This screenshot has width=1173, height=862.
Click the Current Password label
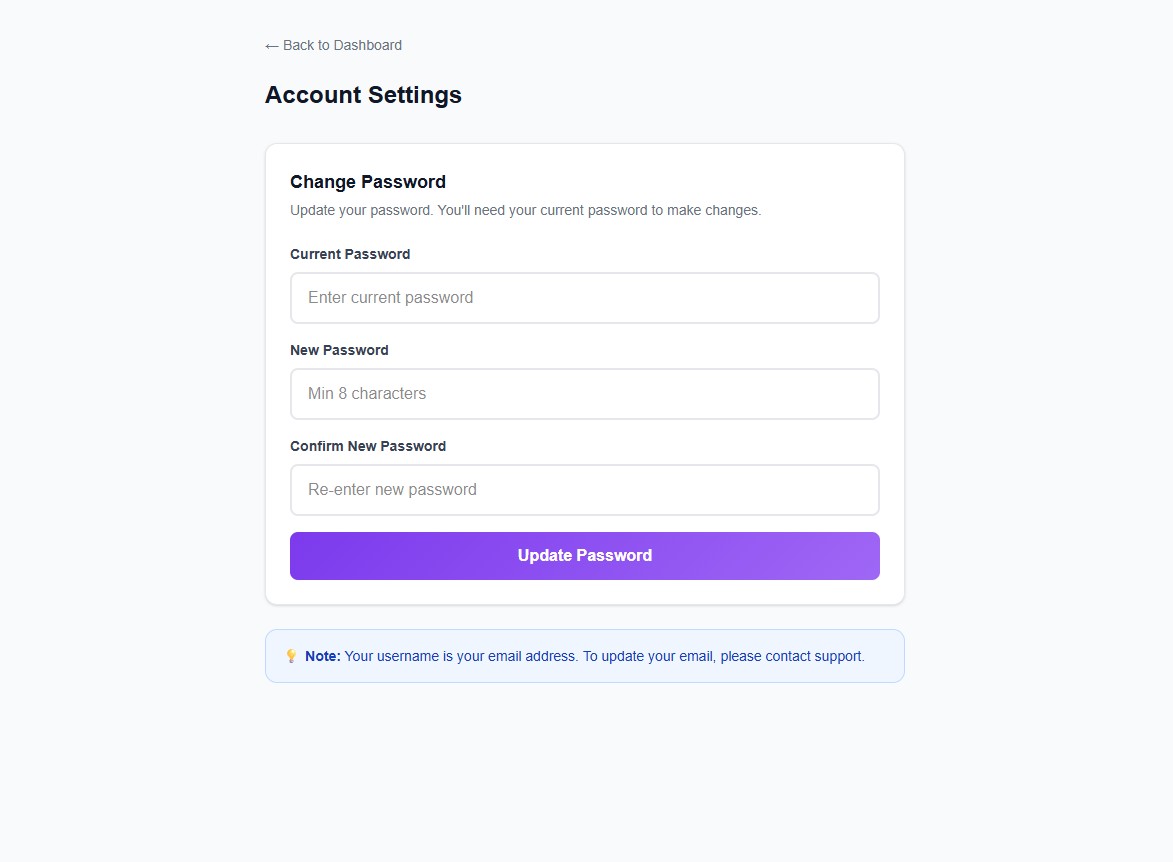click(350, 254)
